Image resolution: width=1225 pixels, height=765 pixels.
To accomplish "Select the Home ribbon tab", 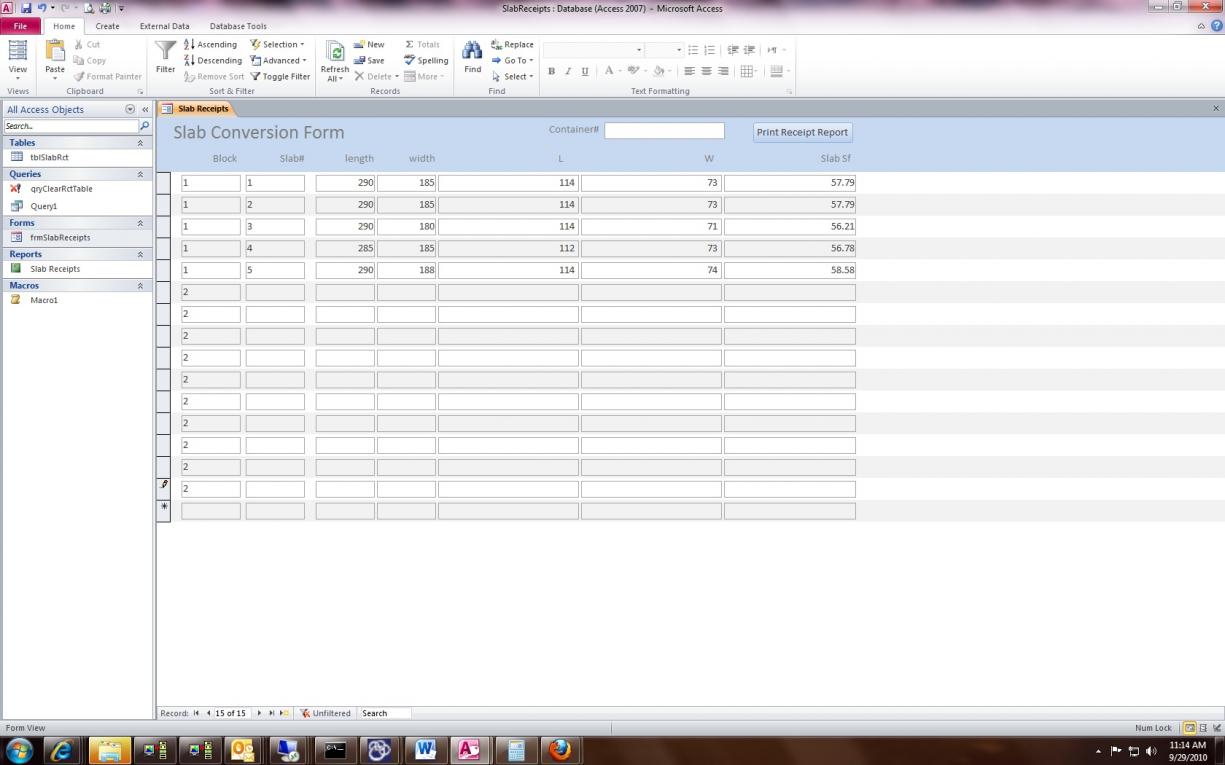I will tap(63, 26).
